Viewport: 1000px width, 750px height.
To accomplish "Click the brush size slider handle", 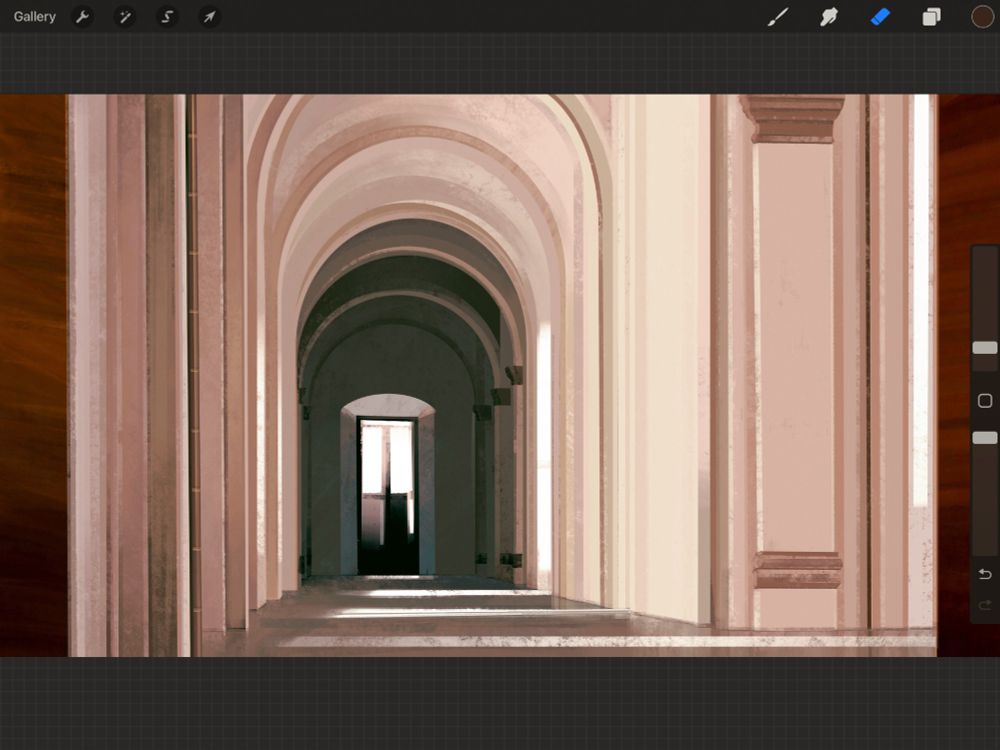I will pos(985,348).
